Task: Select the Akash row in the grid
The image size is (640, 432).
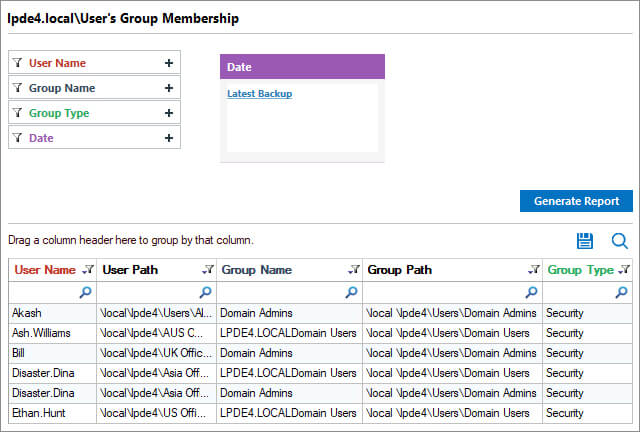Action: (x=320, y=313)
